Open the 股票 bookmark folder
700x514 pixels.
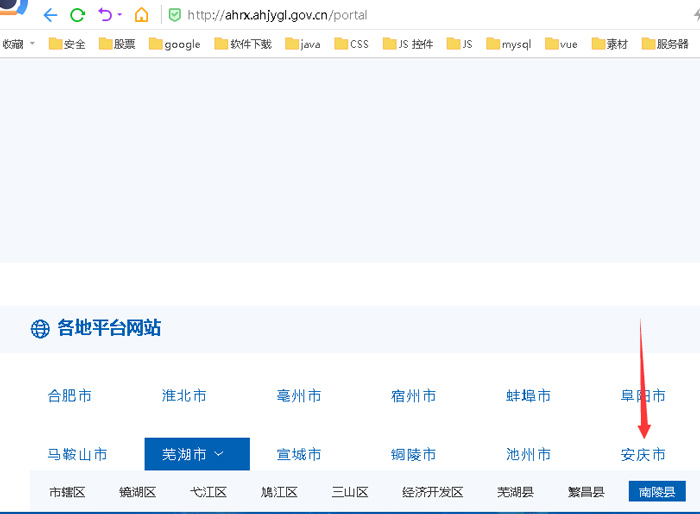(x=117, y=44)
